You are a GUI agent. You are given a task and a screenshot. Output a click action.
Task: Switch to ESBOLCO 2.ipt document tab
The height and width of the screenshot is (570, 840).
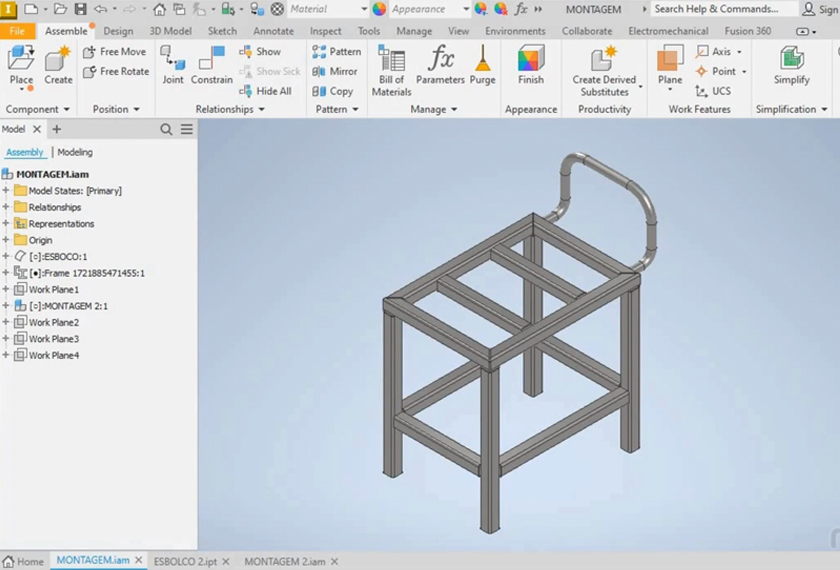(185, 562)
